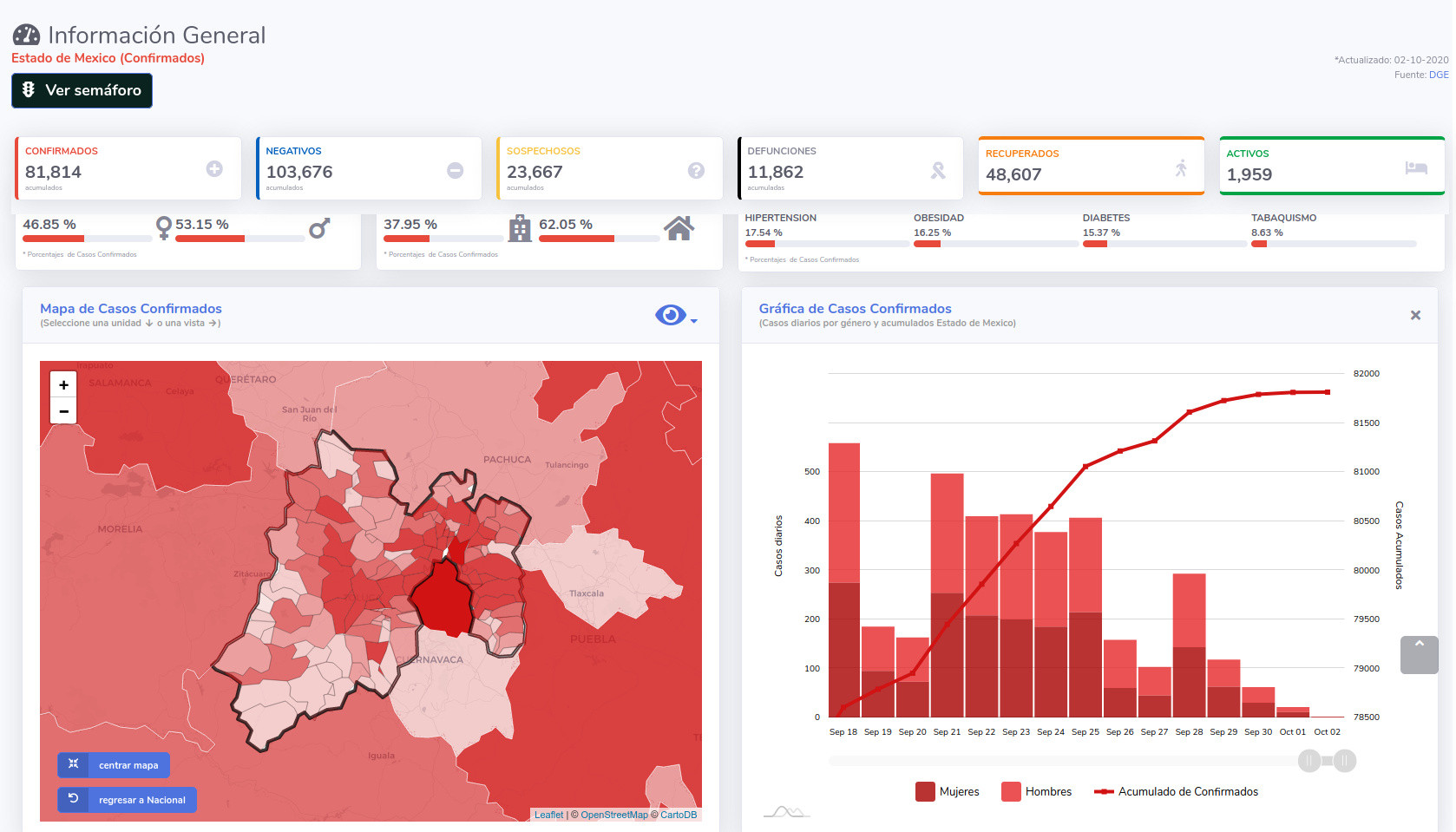
Task: Click the OBESIDAD label
Action: [x=939, y=218]
